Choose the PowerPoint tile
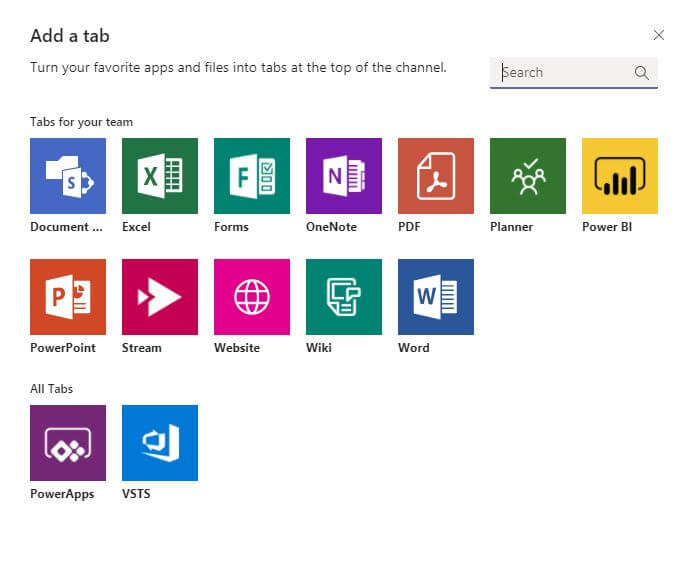The height and width of the screenshot is (572, 689). (68, 297)
